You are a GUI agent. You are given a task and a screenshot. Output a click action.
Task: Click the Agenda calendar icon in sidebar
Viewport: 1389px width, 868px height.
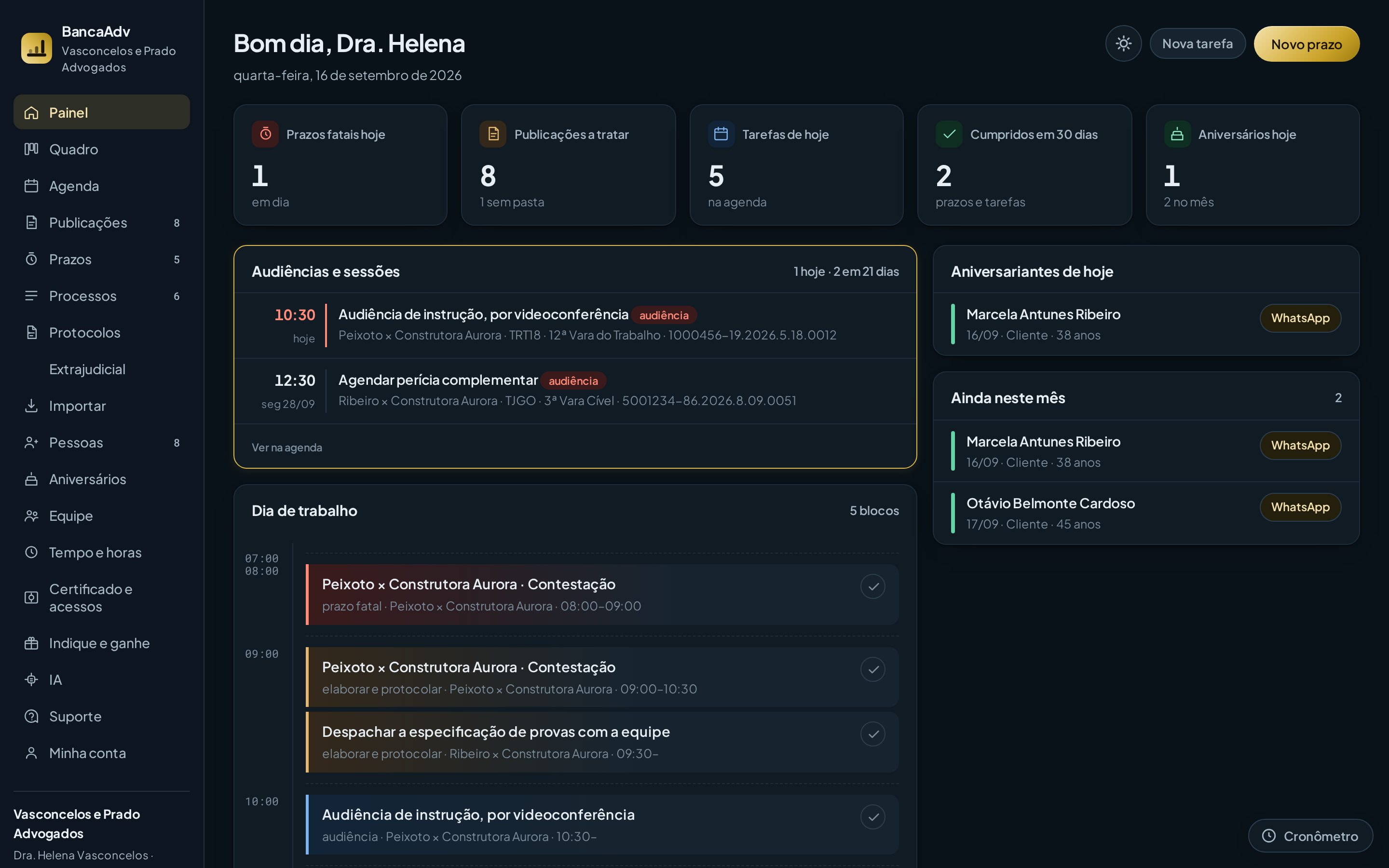click(31, 186)
